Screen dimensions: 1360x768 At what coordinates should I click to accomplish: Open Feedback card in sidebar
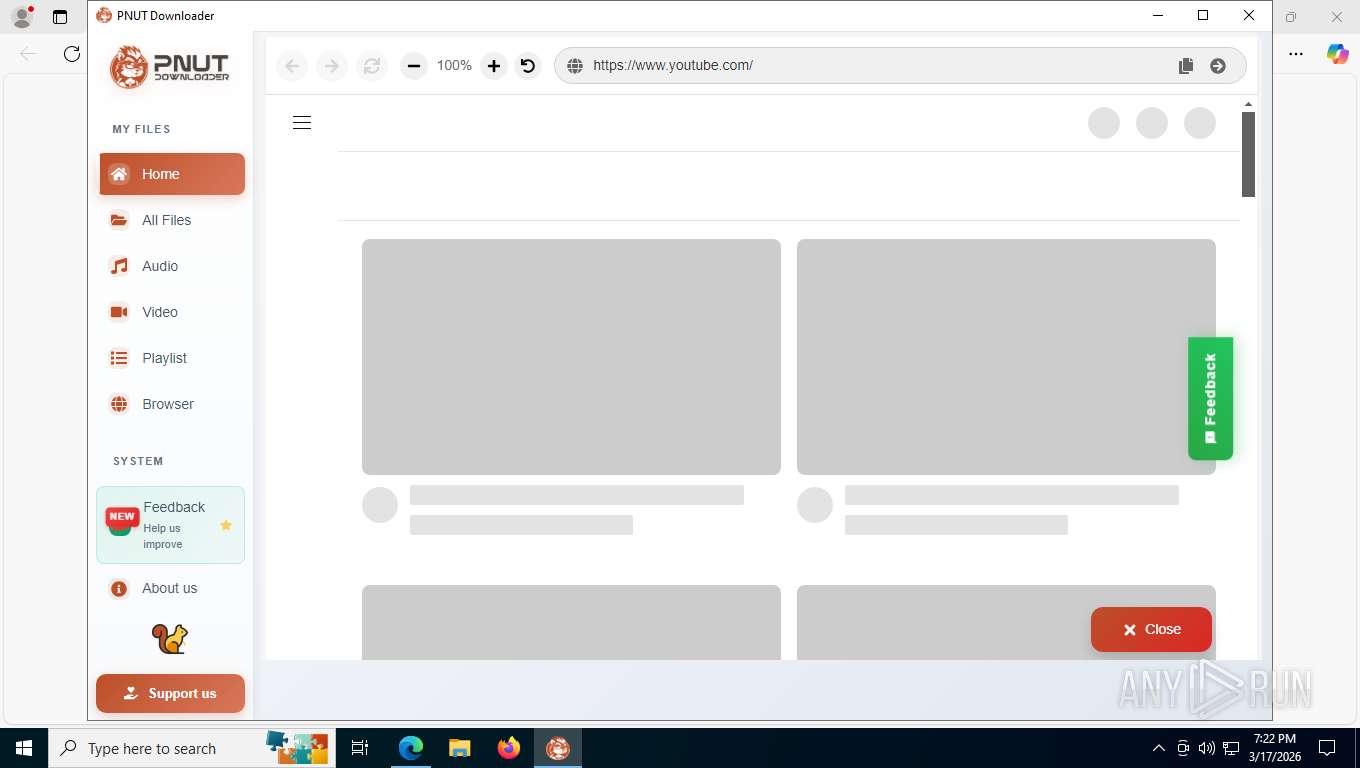170,525
